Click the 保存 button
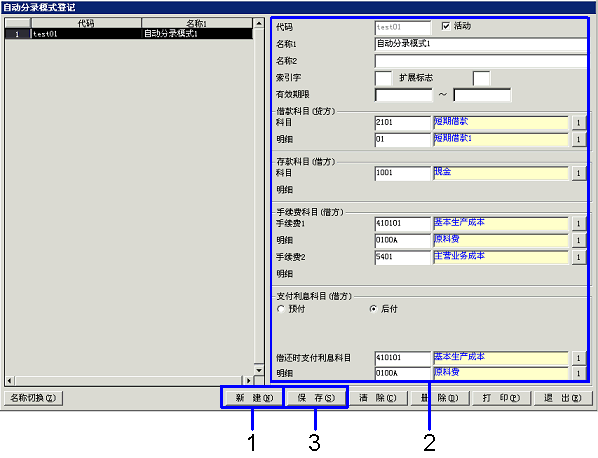598x458 pixels. click(316, 398)
